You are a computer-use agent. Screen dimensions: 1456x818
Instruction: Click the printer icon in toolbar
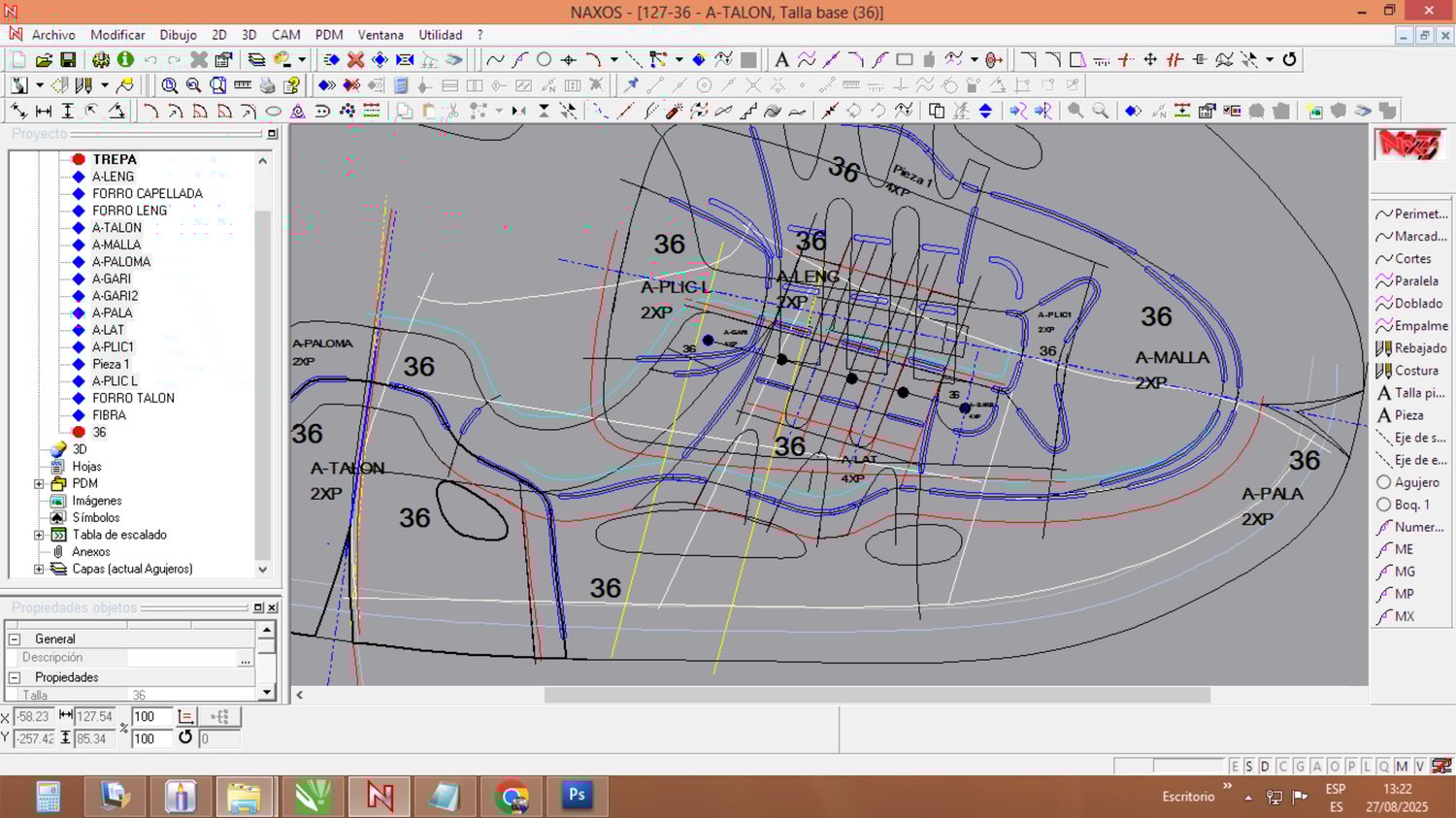click(x=267, y=85)
